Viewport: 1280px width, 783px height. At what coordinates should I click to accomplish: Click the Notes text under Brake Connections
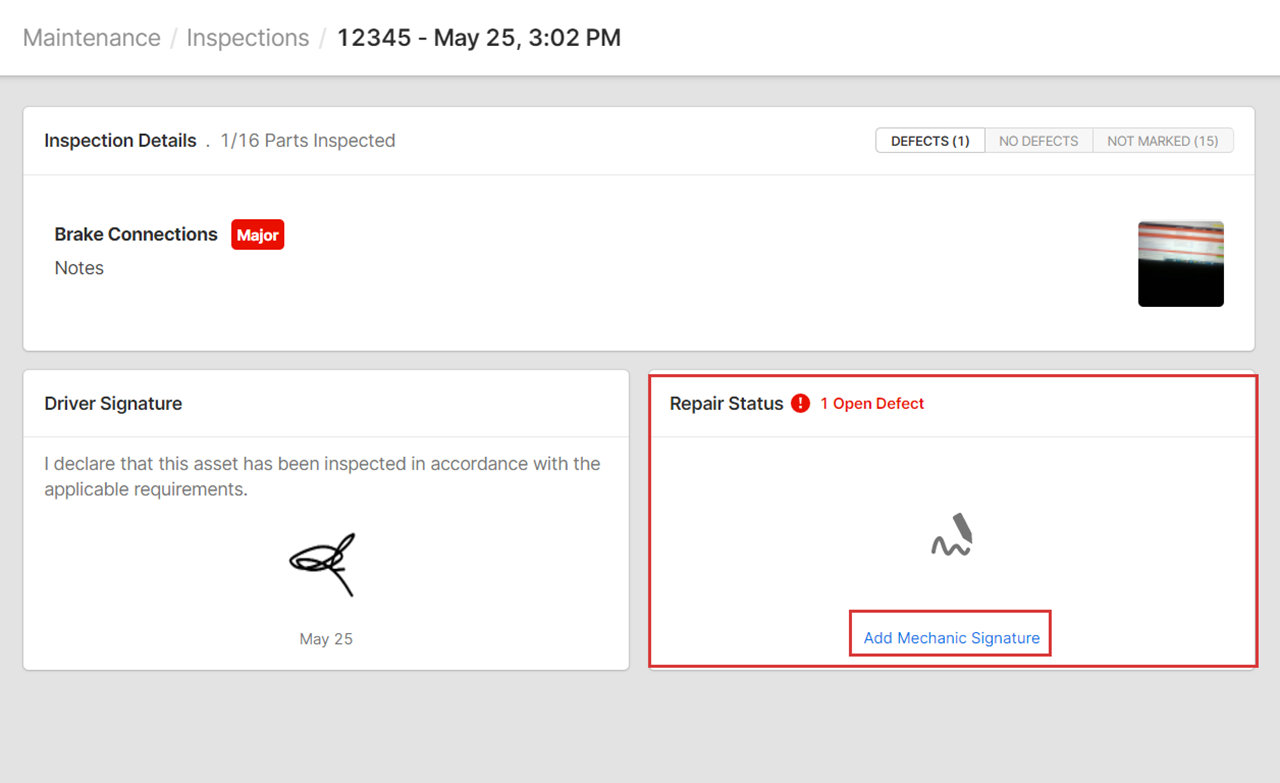pyautogui.click(x=79, y=268)
